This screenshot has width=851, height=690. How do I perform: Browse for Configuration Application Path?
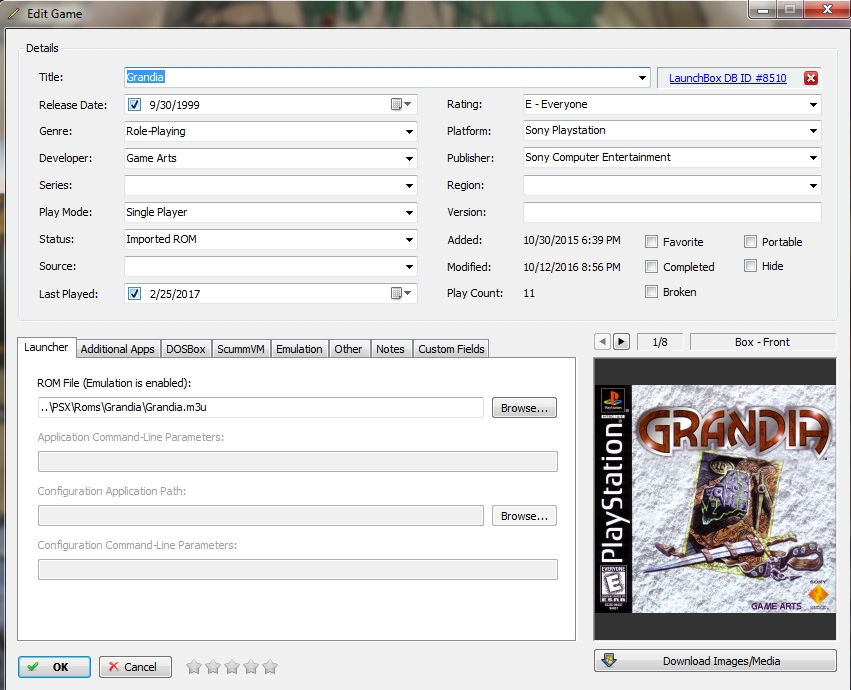pyautogui.click(x=524, y=516)
